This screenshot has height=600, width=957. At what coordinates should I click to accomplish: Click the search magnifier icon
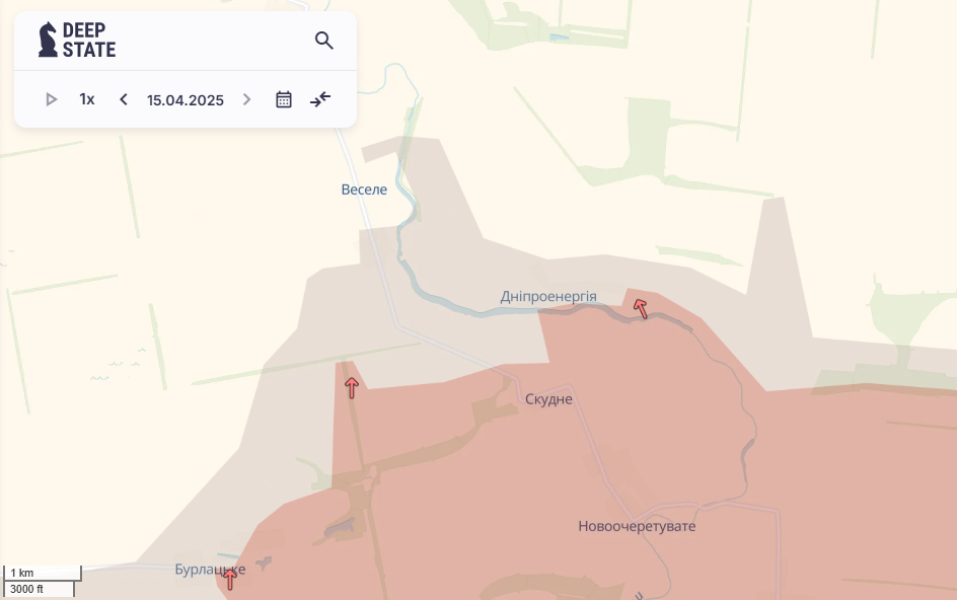click(x=324, y=41)
